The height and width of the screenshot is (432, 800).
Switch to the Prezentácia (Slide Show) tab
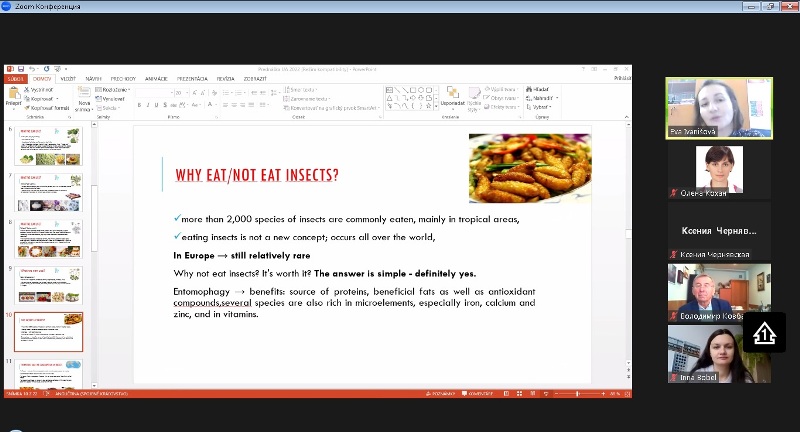192,79
